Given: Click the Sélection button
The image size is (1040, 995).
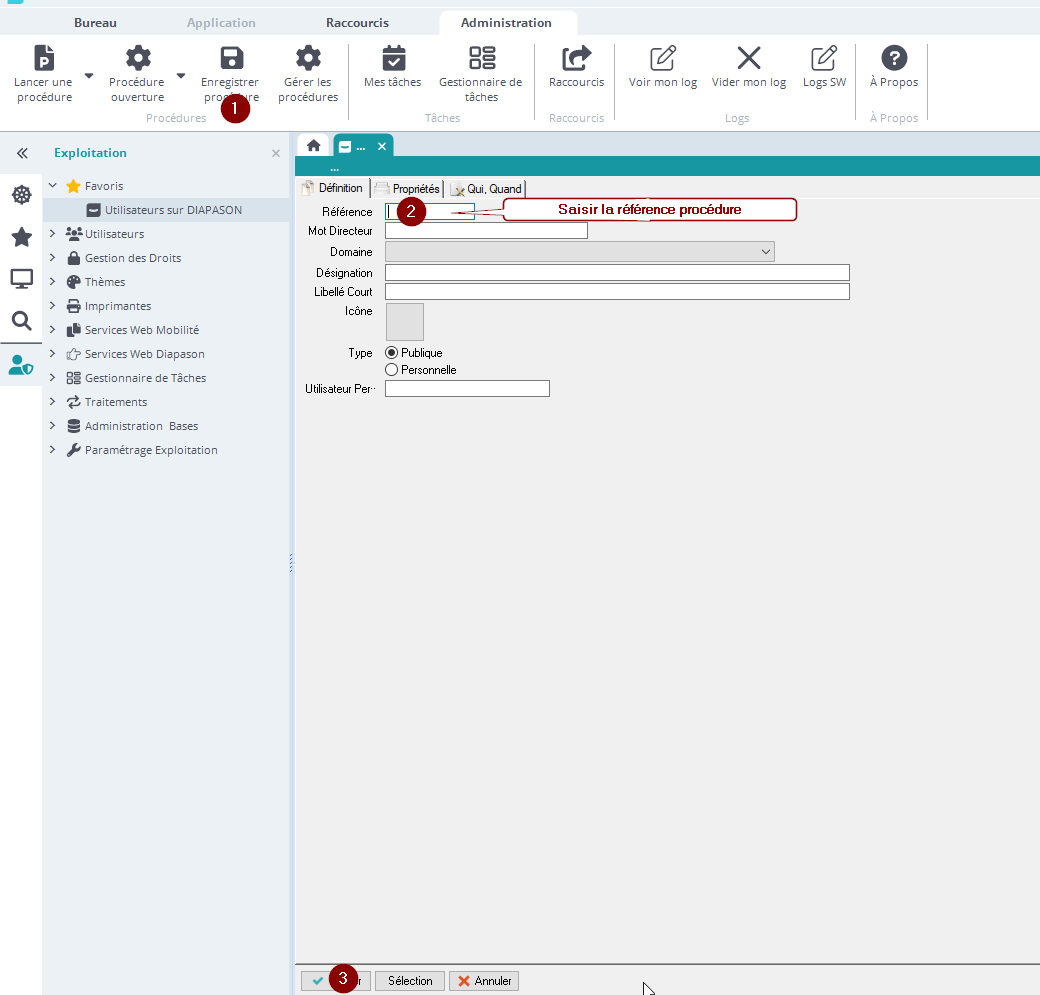Looking at the screenshot, I should point(410,981).
